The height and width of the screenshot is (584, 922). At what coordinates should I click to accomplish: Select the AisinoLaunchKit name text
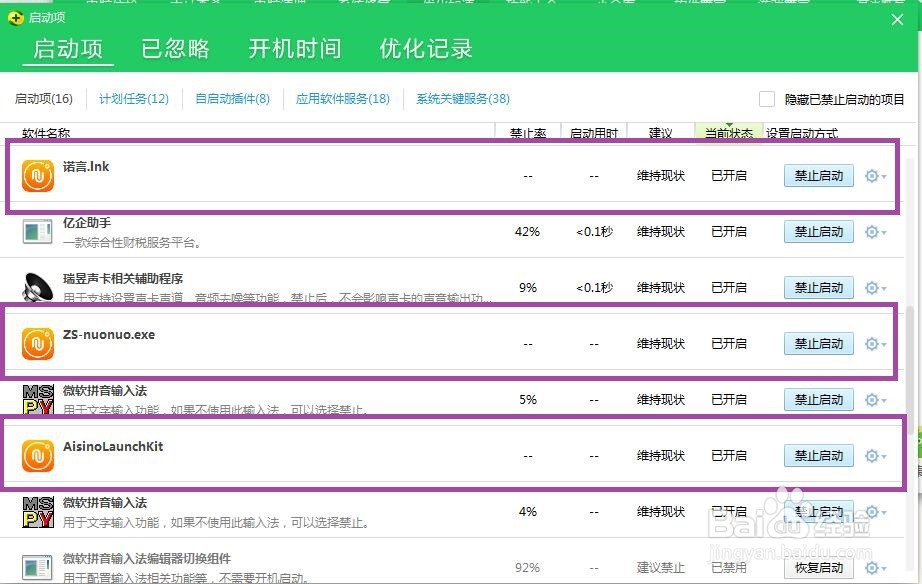(113, 446)
